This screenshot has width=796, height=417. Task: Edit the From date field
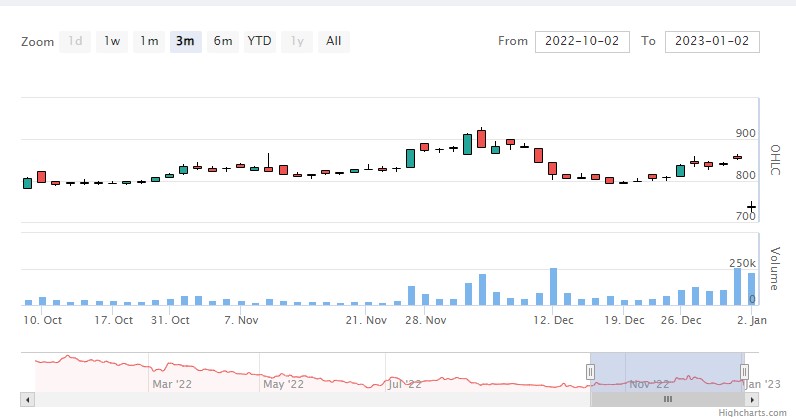pyautogui.click(x=582, y=41)
